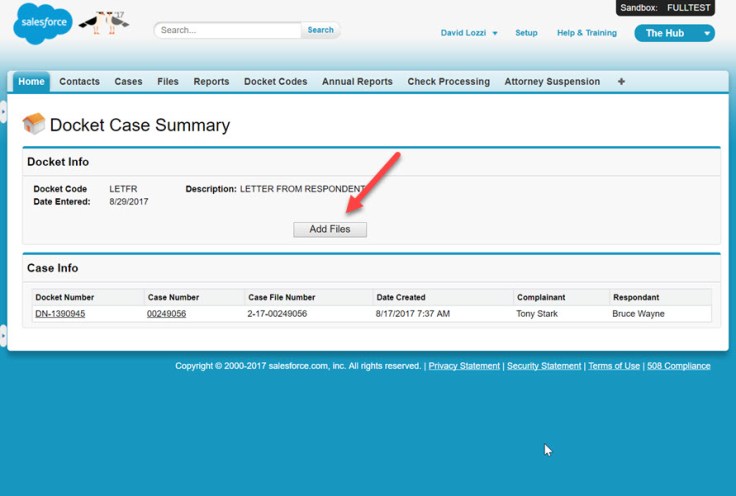The height and width of the screenshot is (496, 736).
Task: Click respondant name Bruce Wayne
Action: point(638,313)
